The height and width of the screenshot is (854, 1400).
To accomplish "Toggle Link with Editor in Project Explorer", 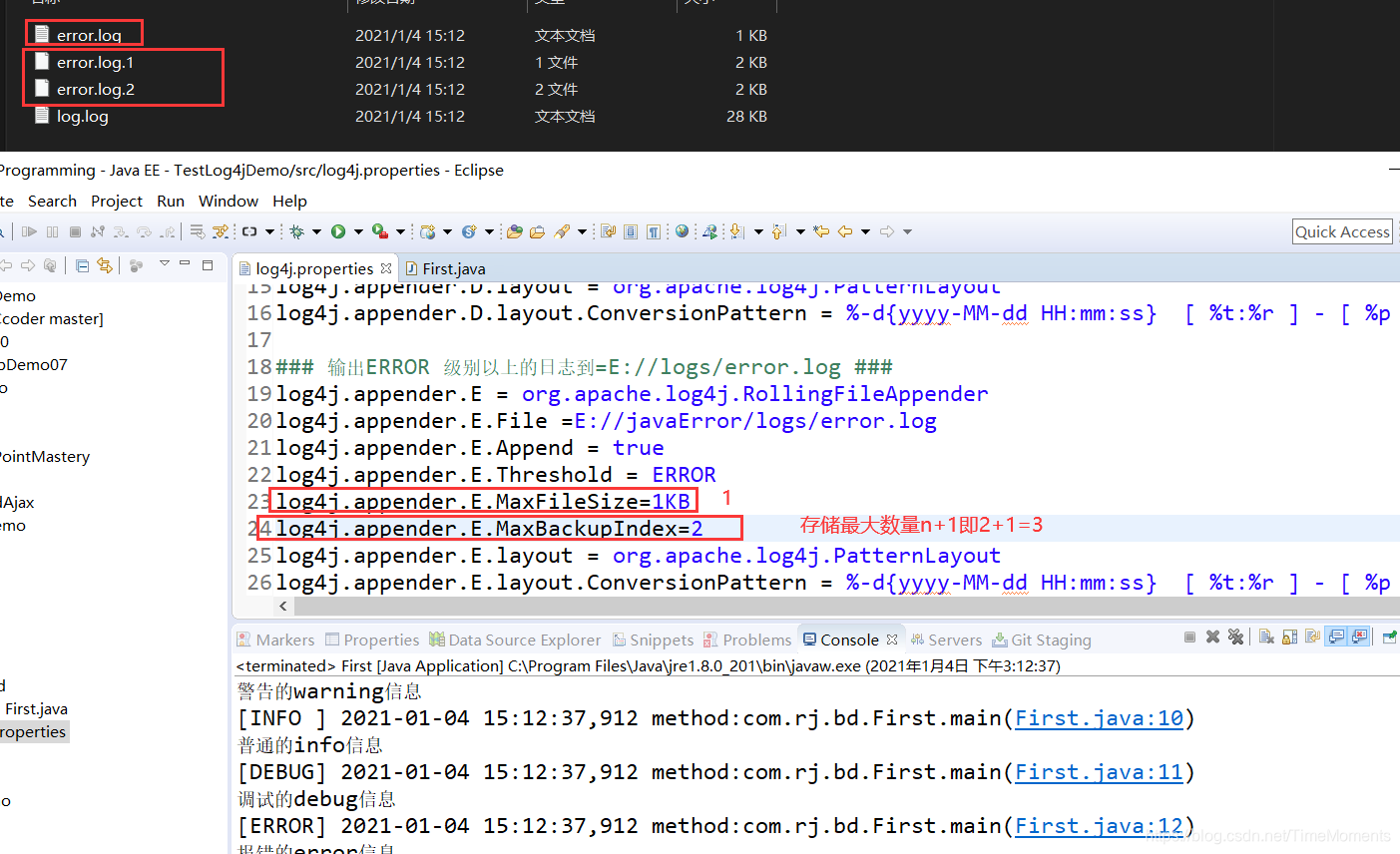I will coord(104,265).
